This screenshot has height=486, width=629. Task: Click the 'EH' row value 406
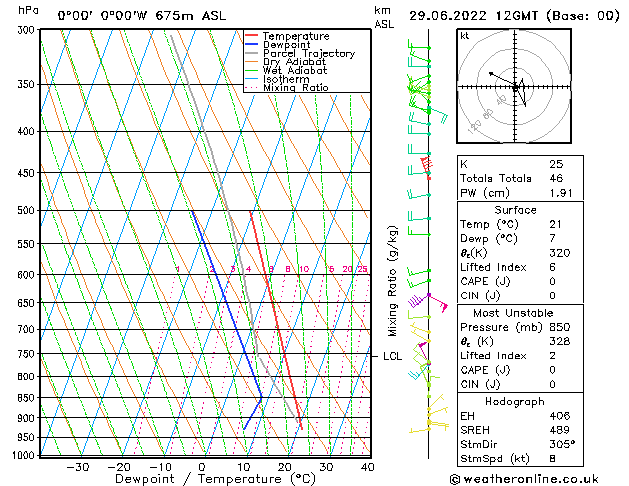560,416
